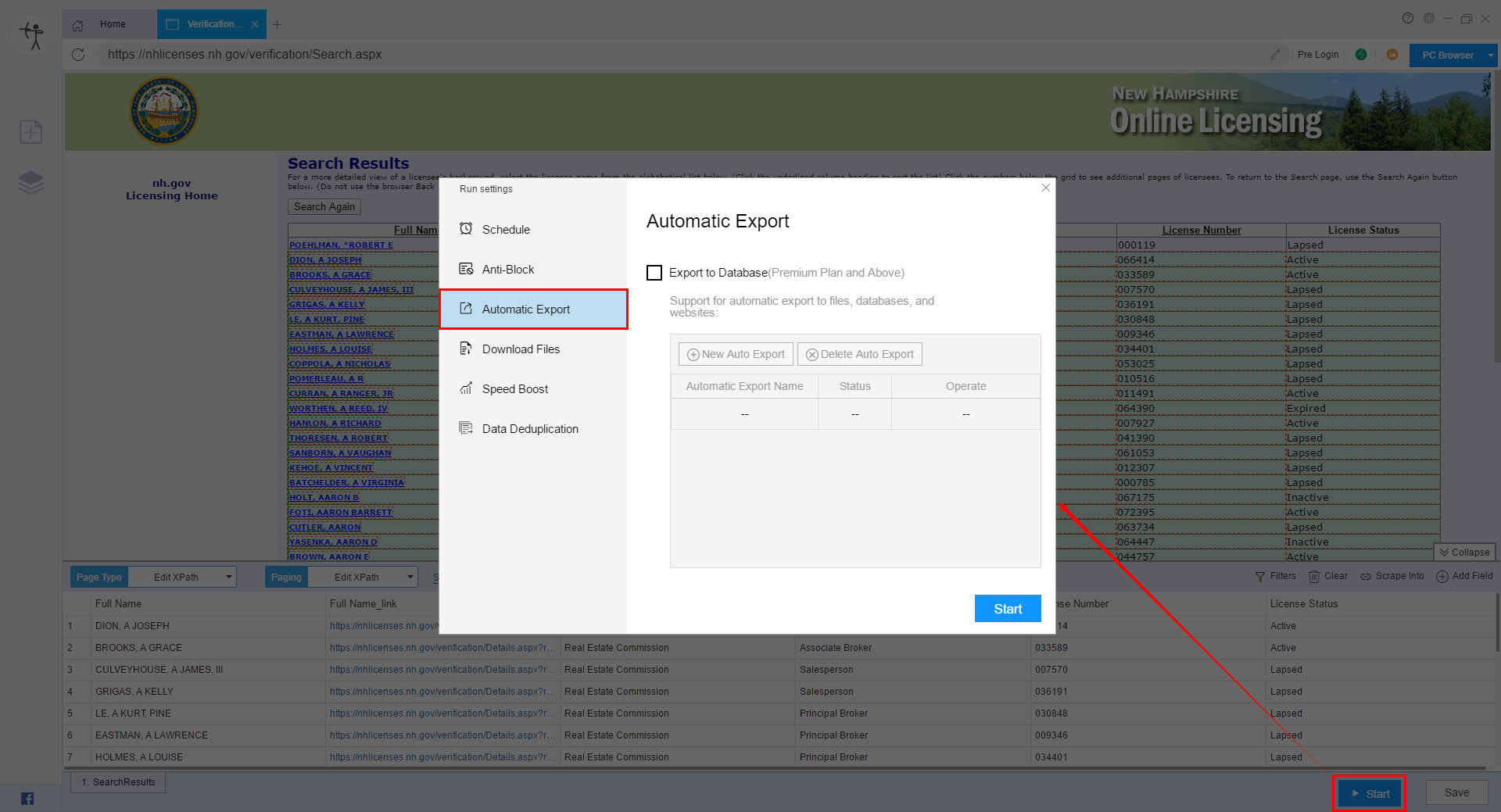Click the New Auto Export button

(x=736, y=354)
